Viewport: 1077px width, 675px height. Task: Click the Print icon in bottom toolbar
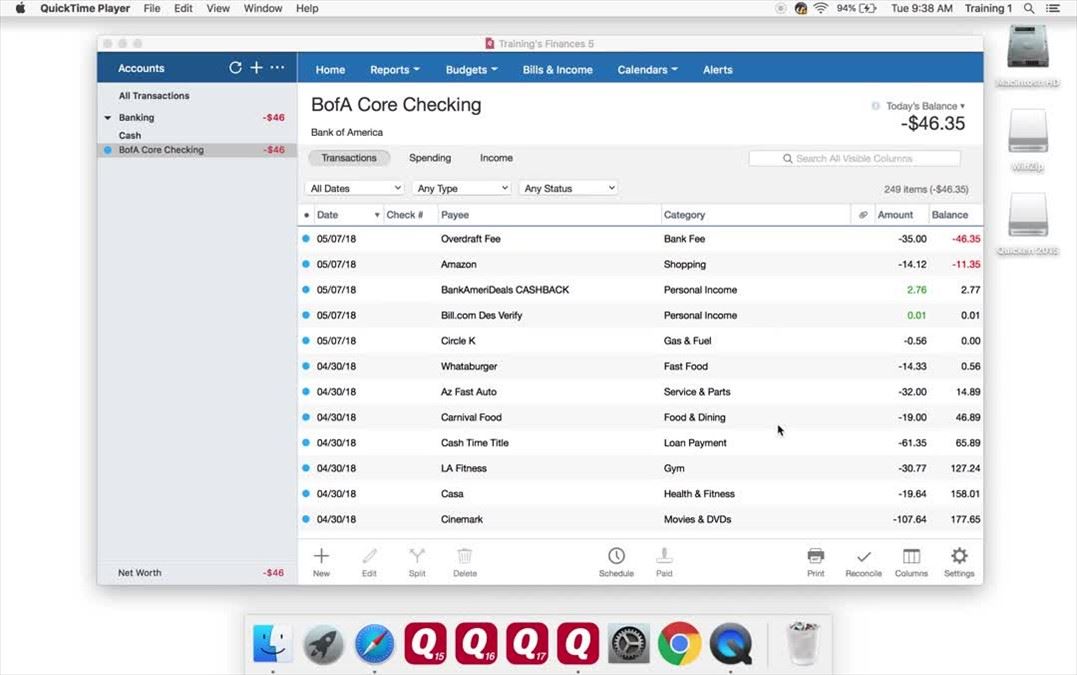(x=815, y=557)
